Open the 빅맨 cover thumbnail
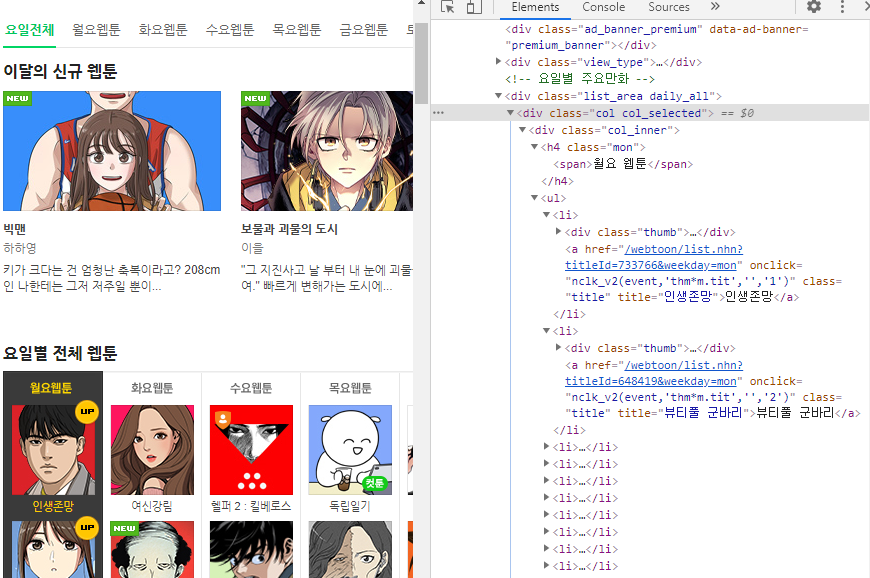Image resolution: width=870 pixels, height=578 pixels. [112, 151]
